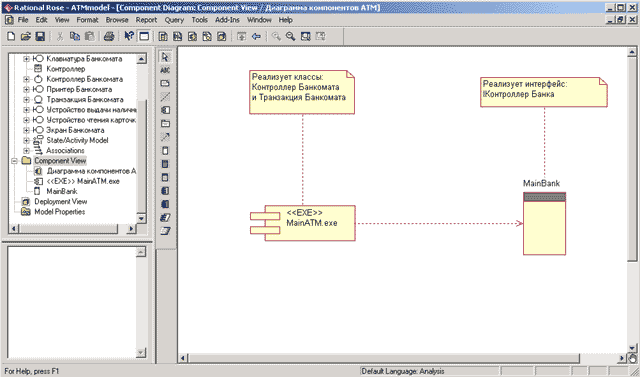Toggle the View Documentation window button
The height and width of the screenshot is (377, 640).
tap(144, 36)
